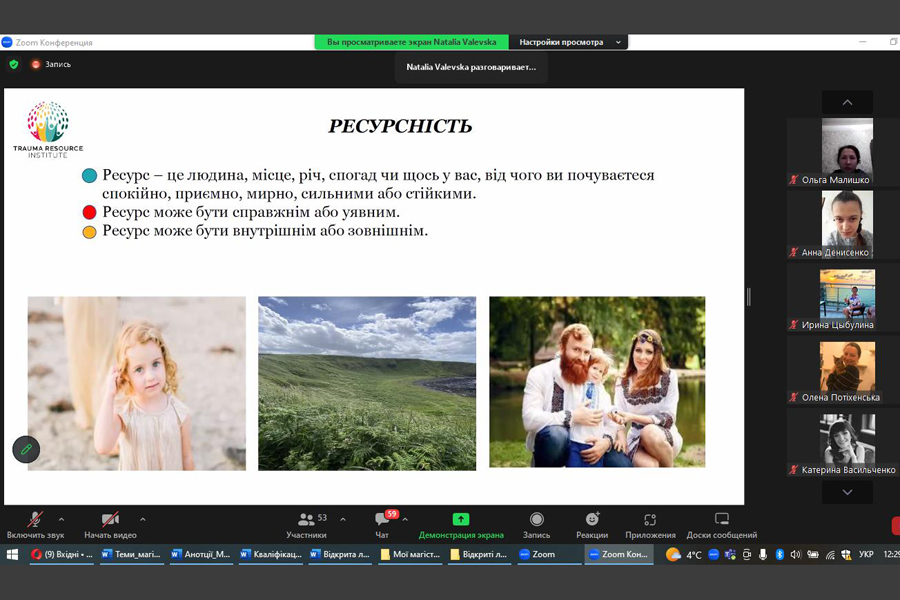This screenshot has height=600, width=900.
Task: Expand video options arrow next to camera
Action: (142, 519)
